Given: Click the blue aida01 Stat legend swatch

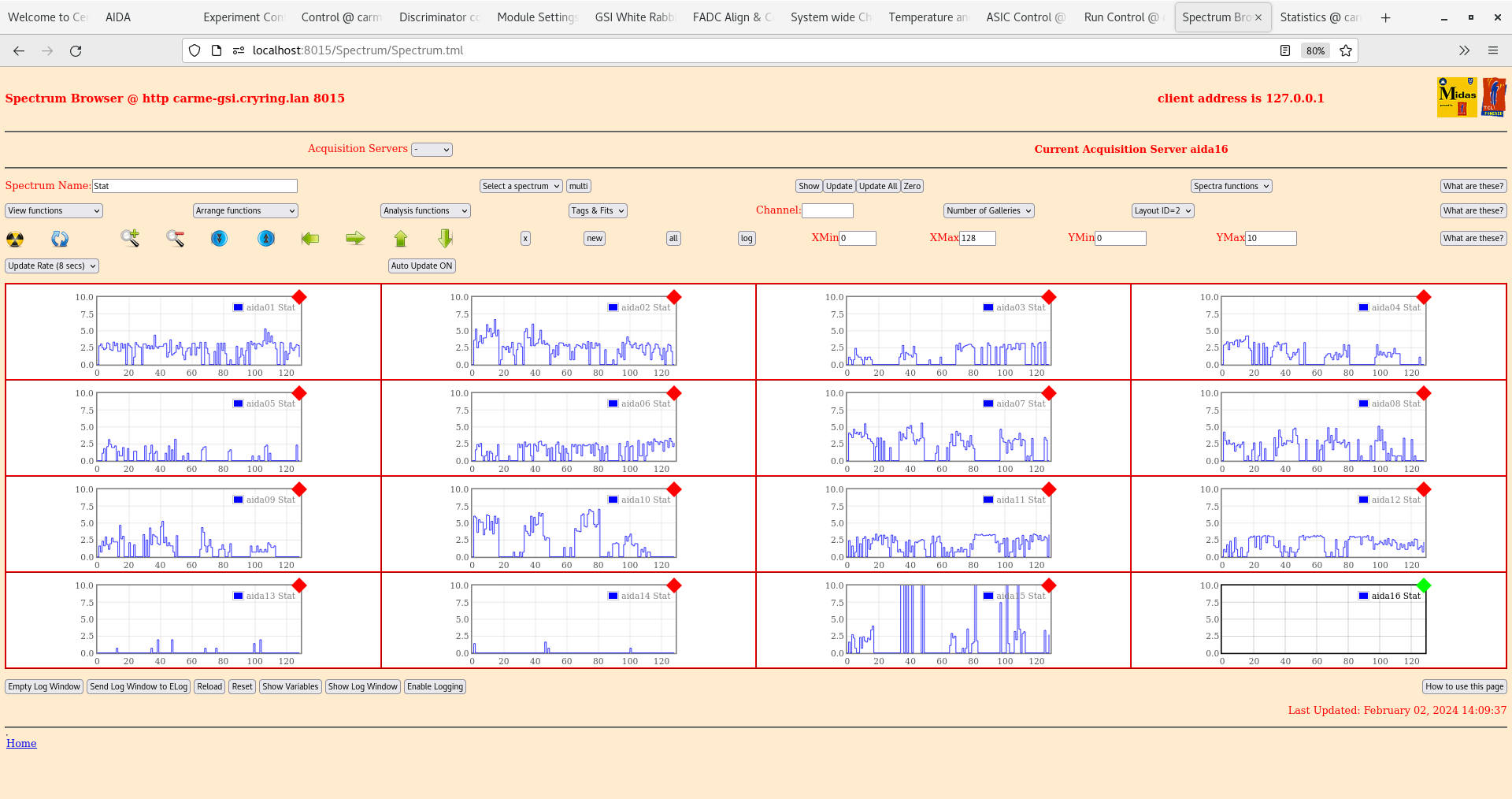Looking at the screenshot, I should [238, 307].
